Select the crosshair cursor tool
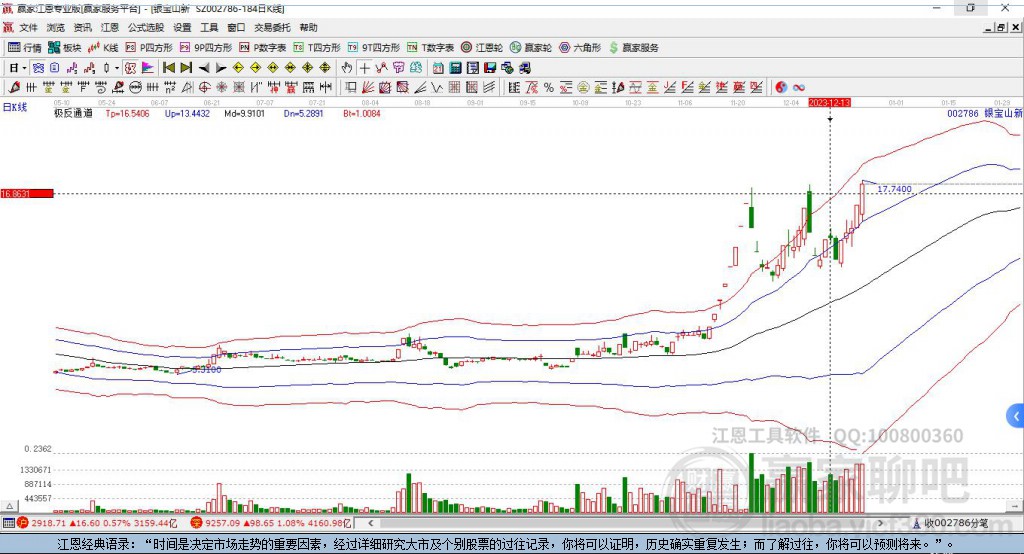 [x=364, y=68]
